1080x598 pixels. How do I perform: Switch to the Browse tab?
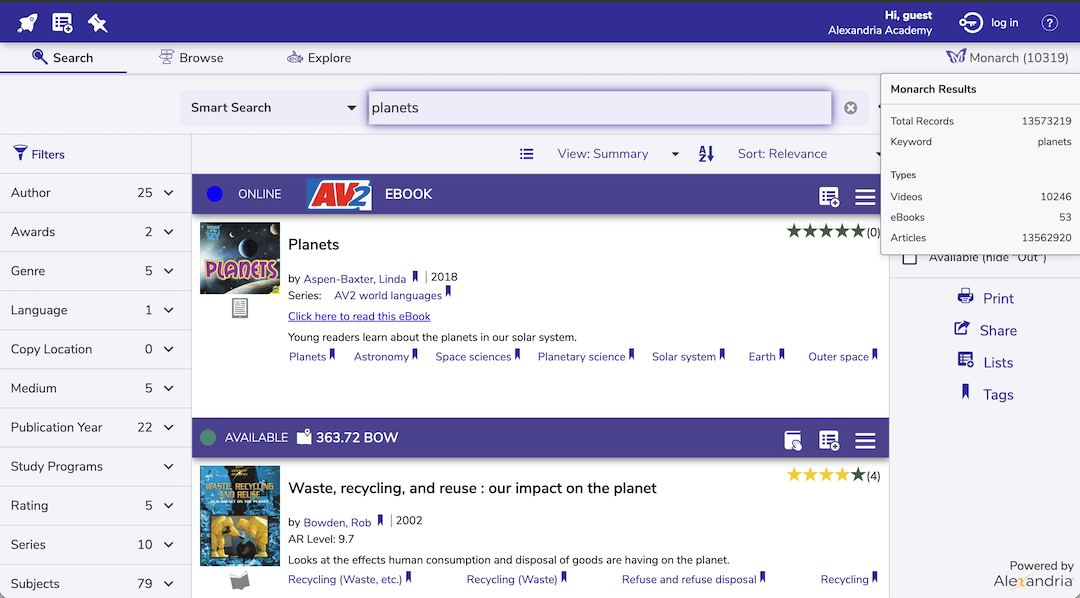191,58
